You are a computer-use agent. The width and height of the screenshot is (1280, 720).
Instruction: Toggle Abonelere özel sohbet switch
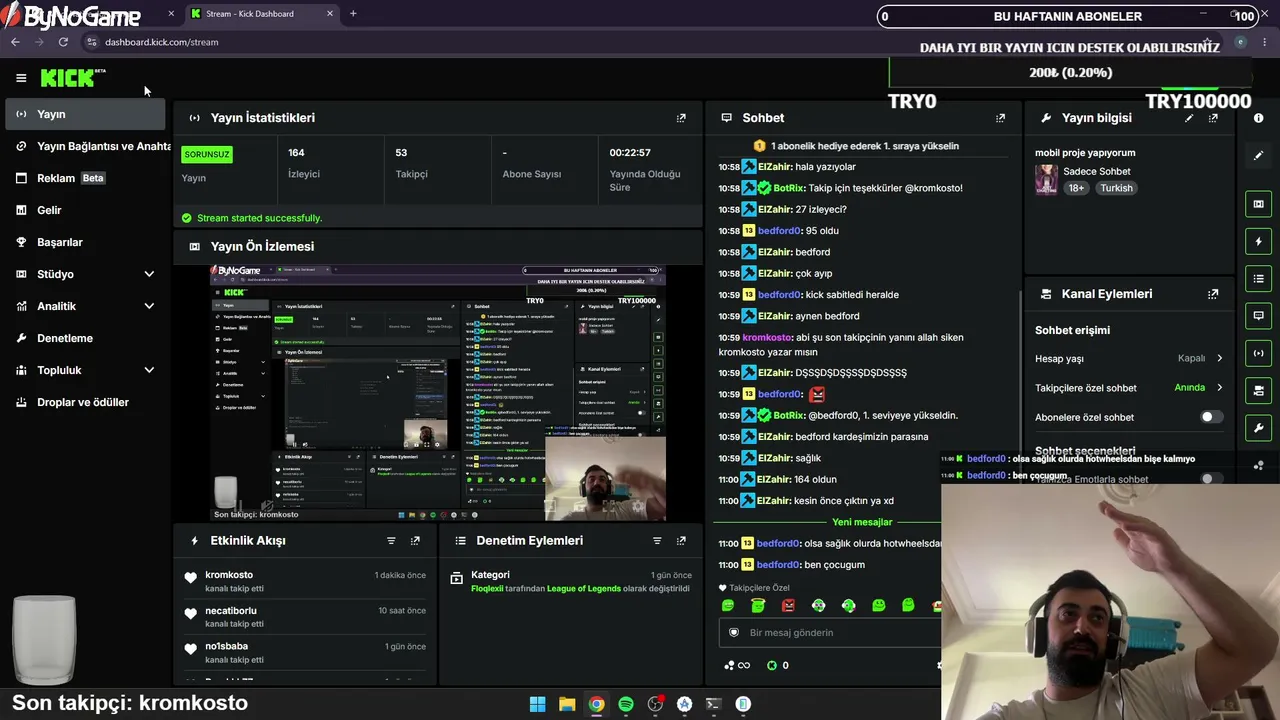click(1211, 417)
